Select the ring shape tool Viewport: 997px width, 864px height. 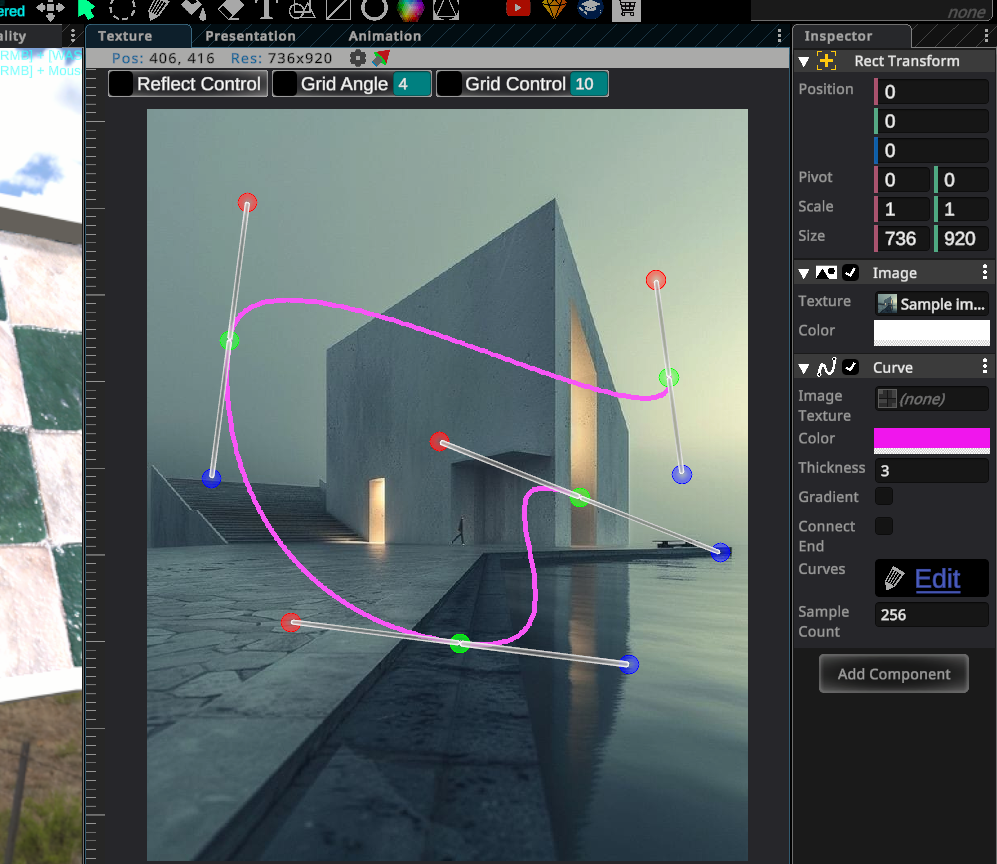tap(374, 9)
